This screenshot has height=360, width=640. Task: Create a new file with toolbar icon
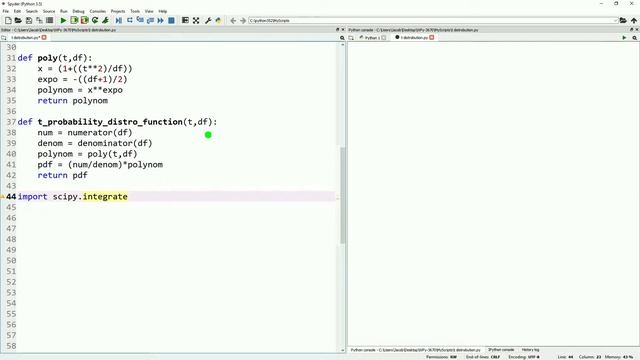[8, 20]
